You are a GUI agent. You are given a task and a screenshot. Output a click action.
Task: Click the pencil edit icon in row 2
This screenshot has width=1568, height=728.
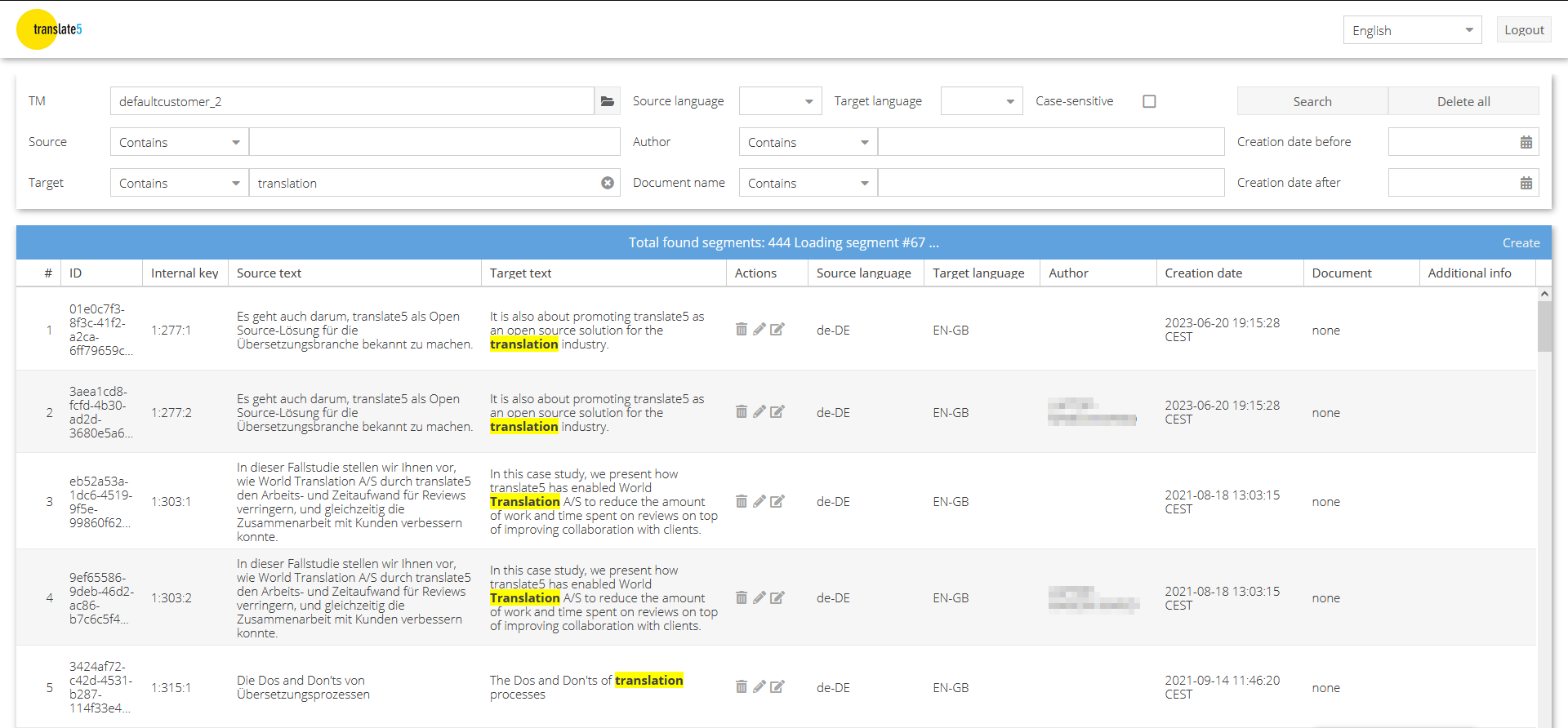pos(759,411)
